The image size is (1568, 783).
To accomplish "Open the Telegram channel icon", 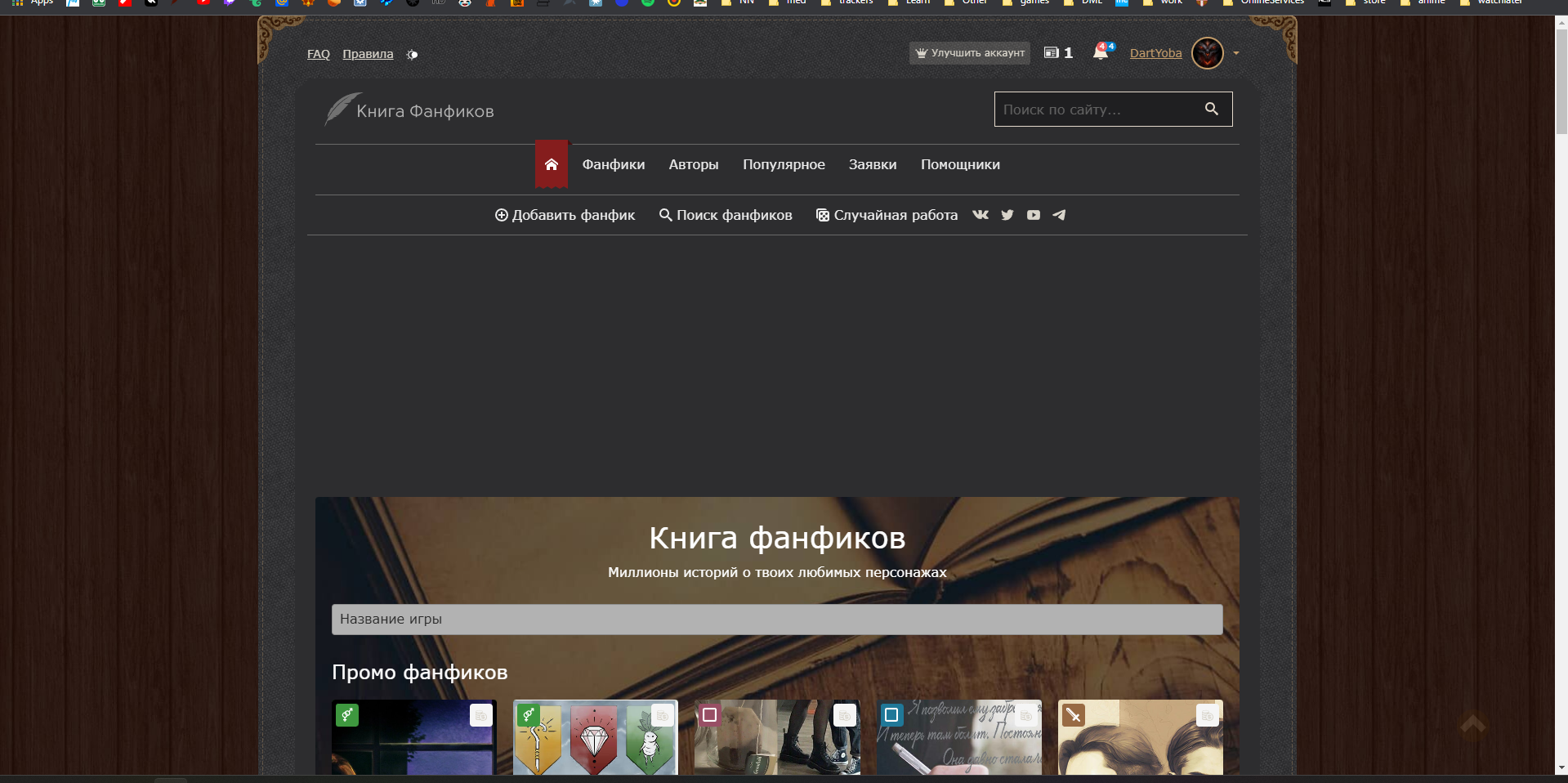I will click(1059, 215).
